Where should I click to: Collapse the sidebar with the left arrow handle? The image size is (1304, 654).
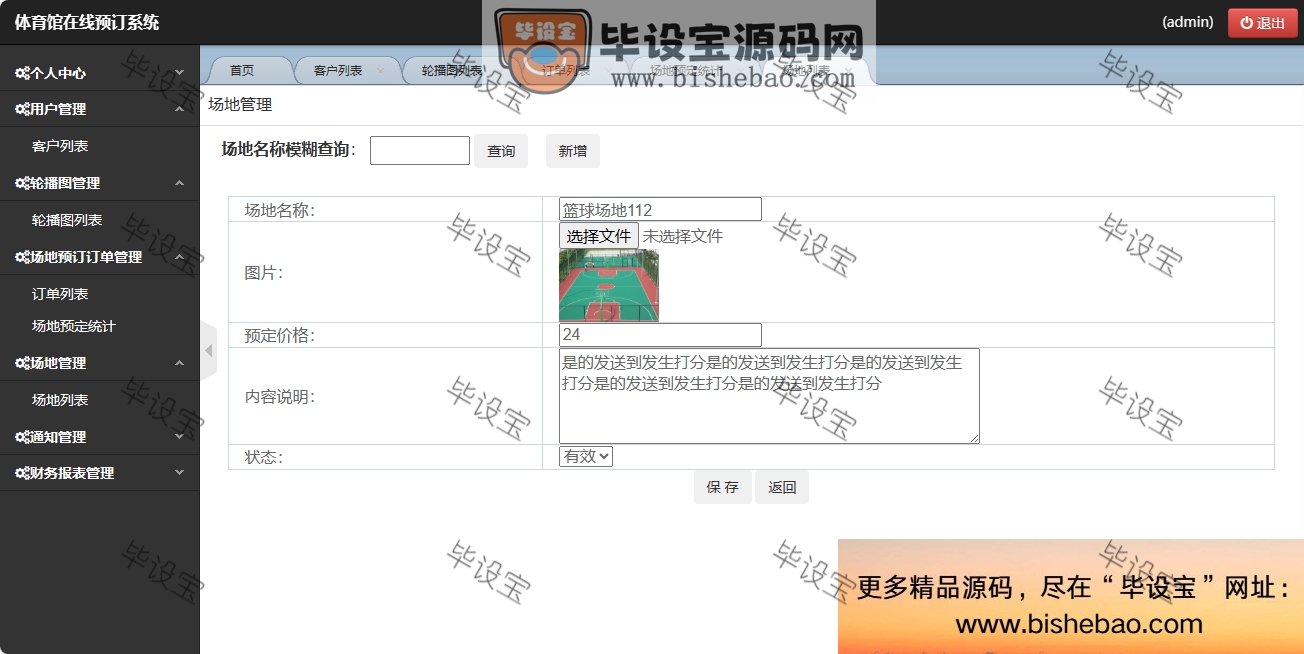pos(208,350)
